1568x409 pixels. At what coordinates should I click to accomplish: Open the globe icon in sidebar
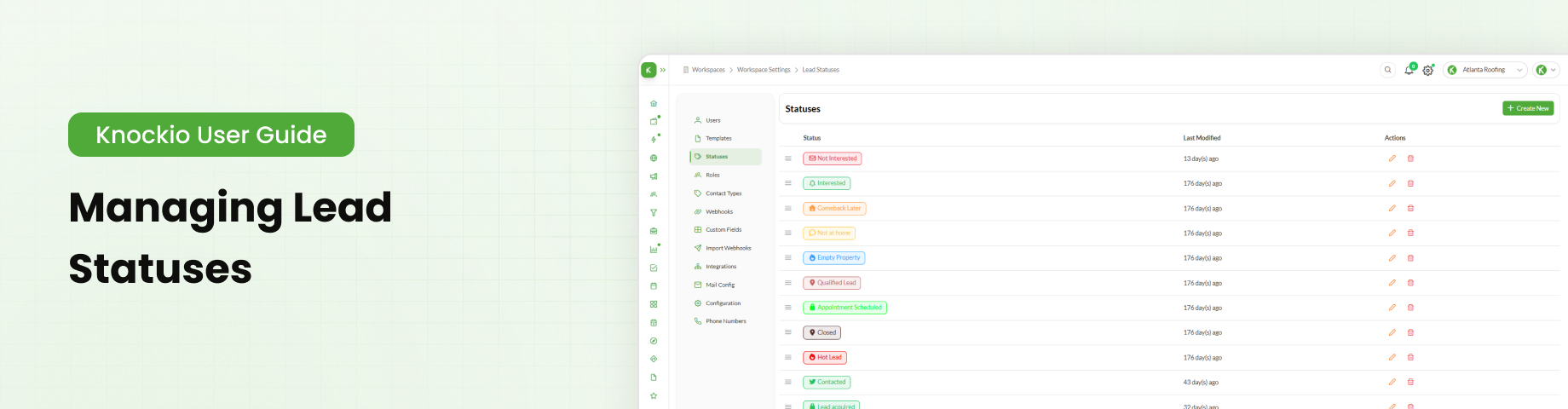(x=654, y=158)
